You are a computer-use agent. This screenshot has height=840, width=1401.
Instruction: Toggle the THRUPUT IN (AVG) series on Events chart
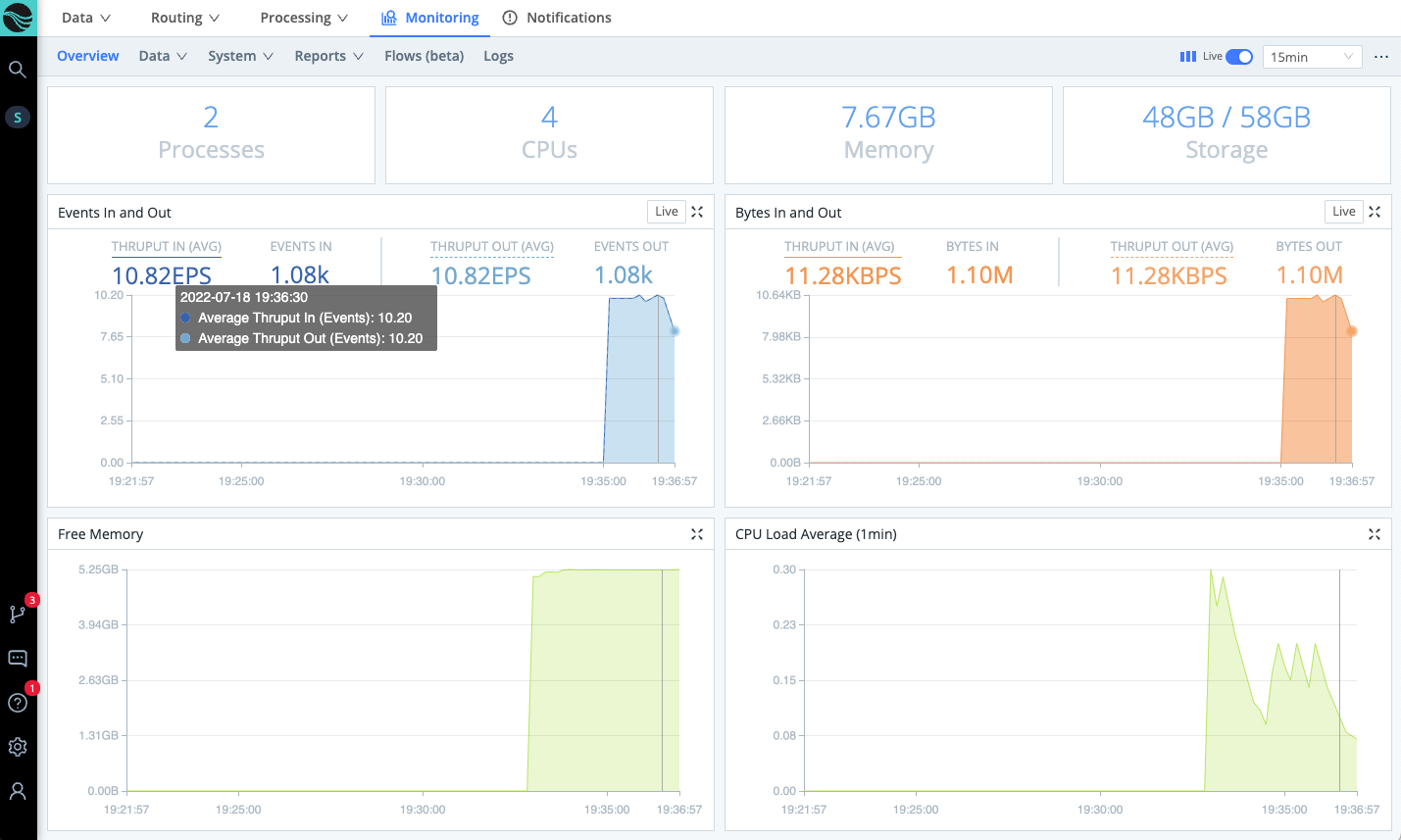coord(167,246)
